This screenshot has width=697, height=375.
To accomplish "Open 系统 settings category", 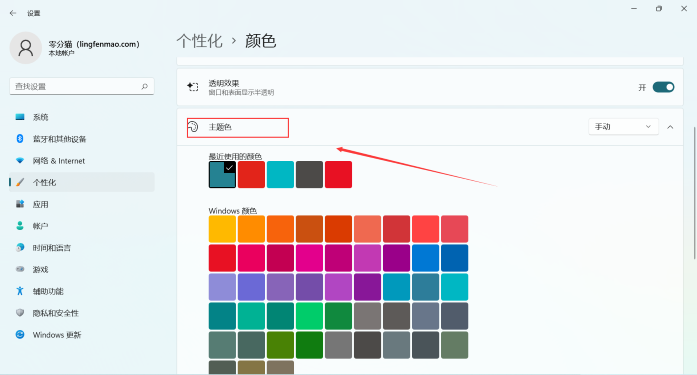I will point(82,117).
